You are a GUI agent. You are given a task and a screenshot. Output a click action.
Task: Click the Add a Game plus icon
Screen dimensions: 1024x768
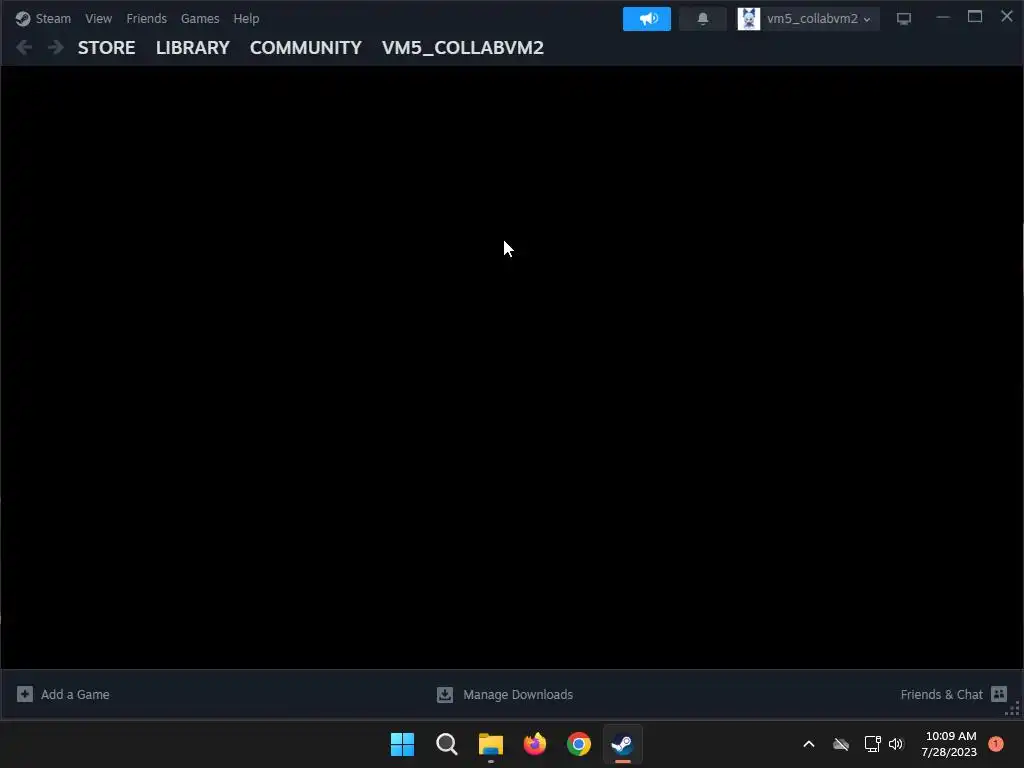click(25, 694)
